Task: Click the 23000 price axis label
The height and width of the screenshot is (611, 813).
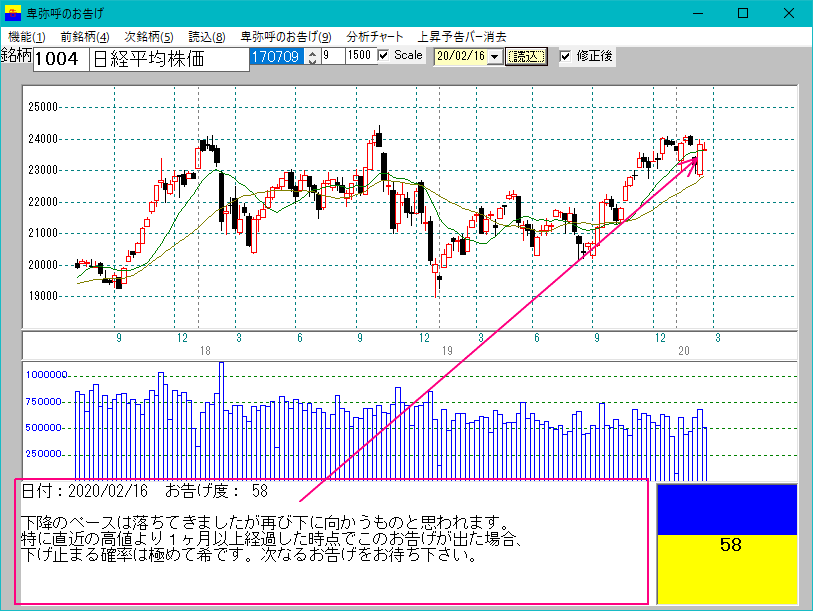Action: click(x=43, y=170)
